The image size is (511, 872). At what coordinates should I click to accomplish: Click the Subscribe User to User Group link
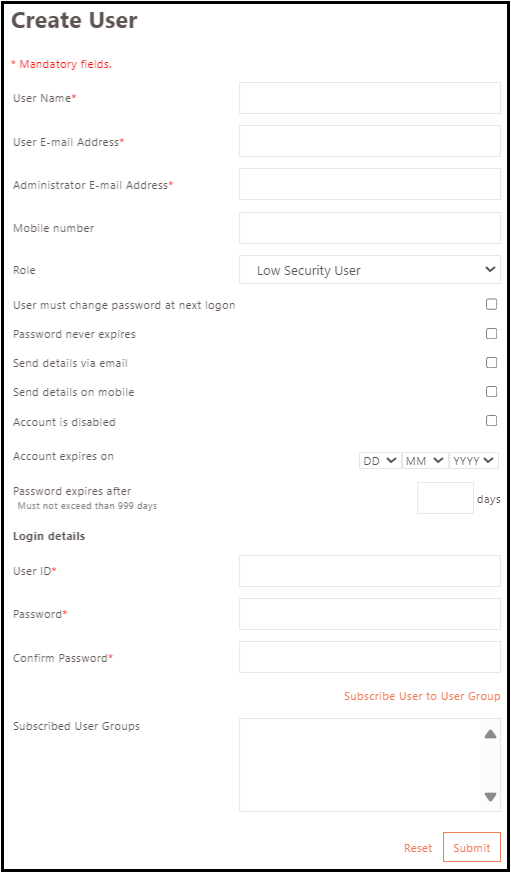tap(422, 696)
